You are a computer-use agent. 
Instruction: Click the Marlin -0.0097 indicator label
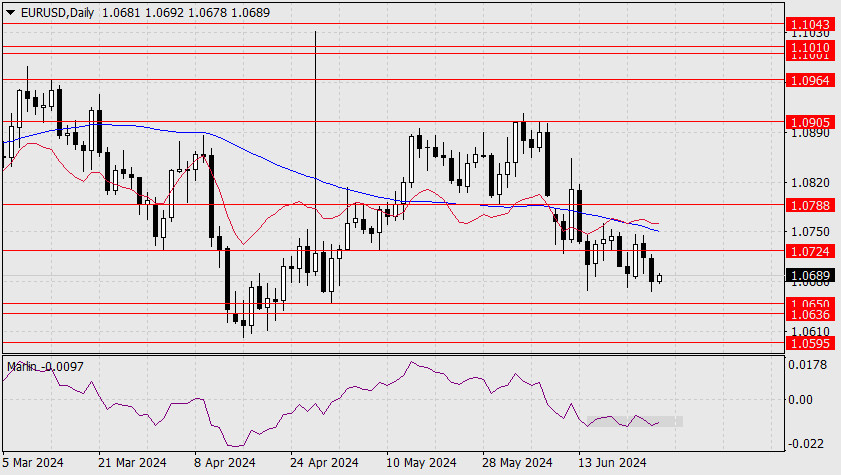(x=45, y=367)
